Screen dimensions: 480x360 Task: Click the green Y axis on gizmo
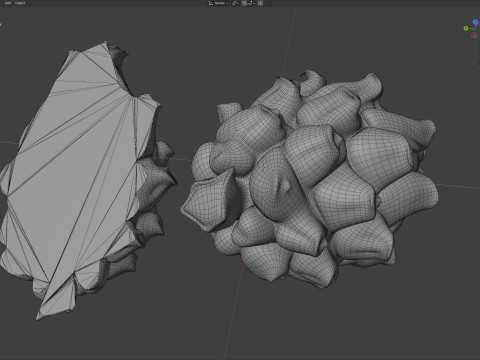pos(466,28)
